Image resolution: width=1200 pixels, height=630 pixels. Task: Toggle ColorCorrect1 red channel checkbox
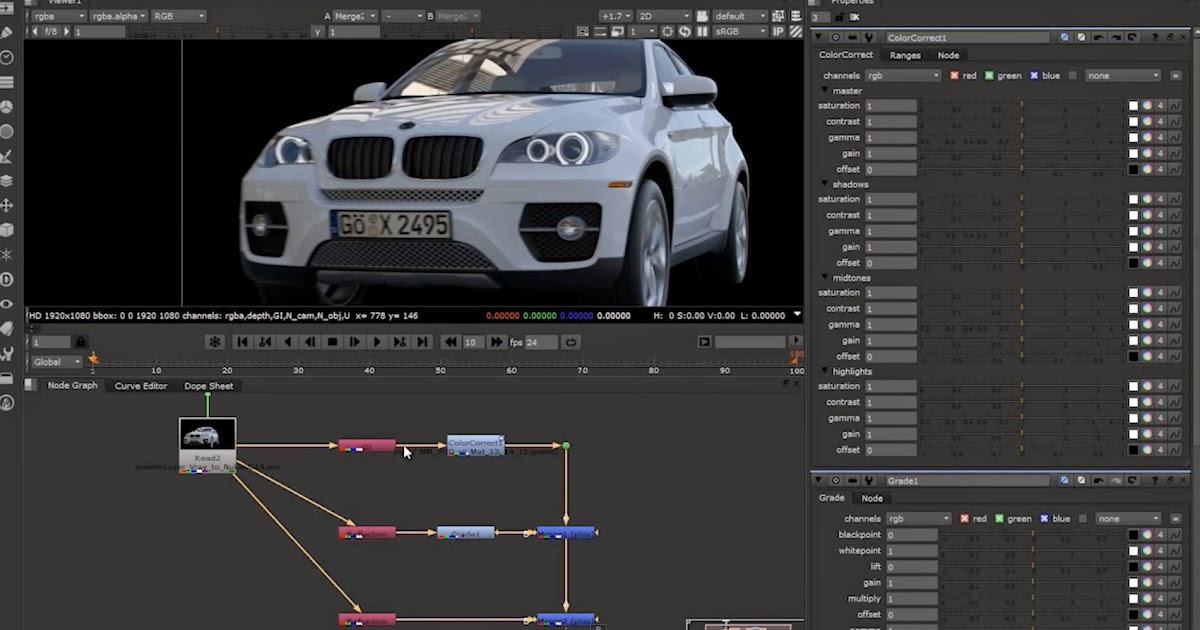954,75
